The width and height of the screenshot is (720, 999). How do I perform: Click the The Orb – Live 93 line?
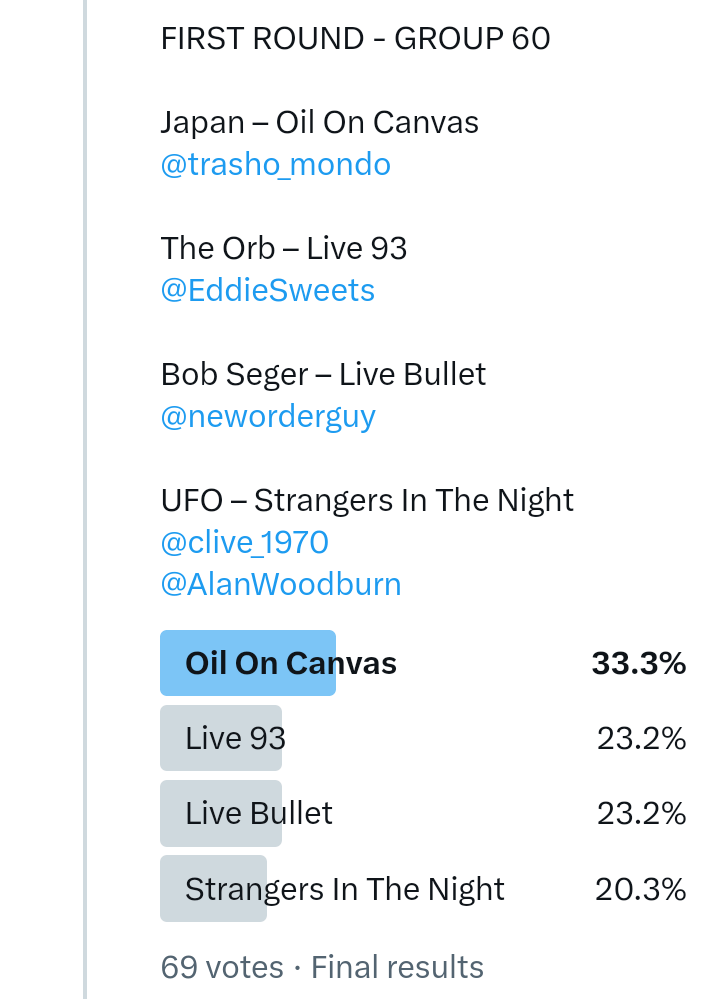[283, 249]
